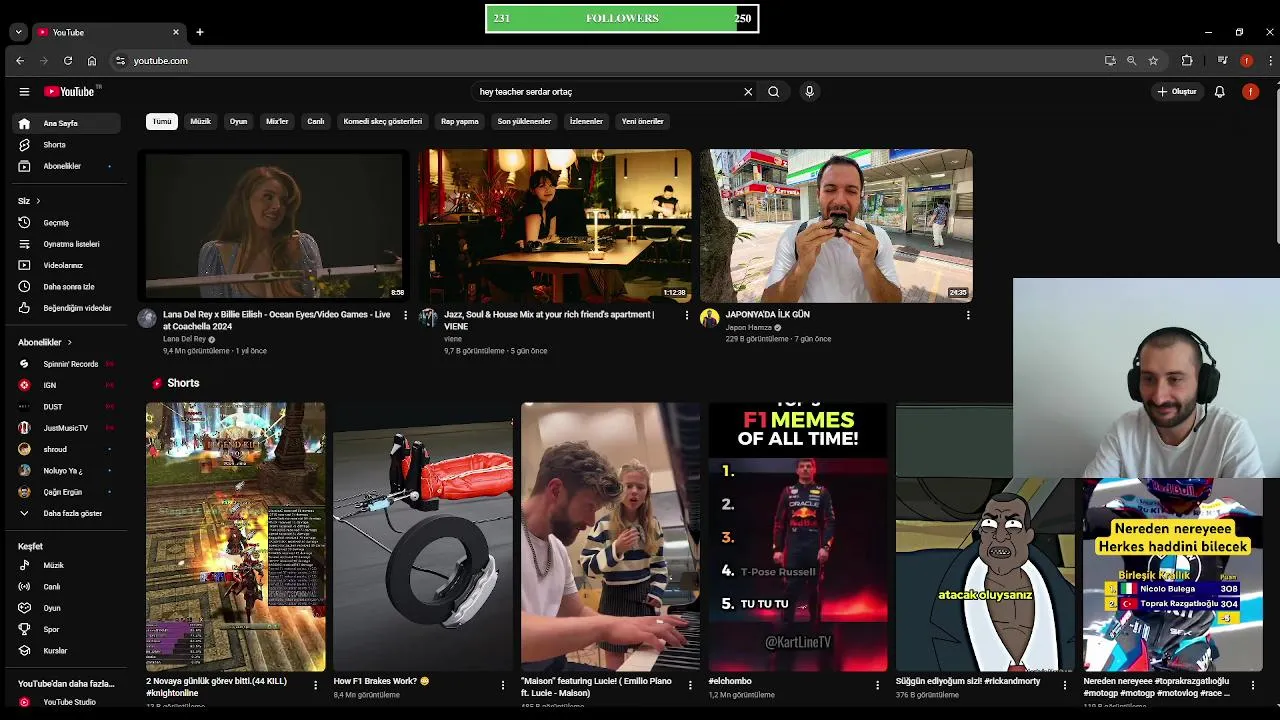The width and height of the screenshot is (1280, 720).
Task: Open Geçmiş history page
Action: (67, 222)
